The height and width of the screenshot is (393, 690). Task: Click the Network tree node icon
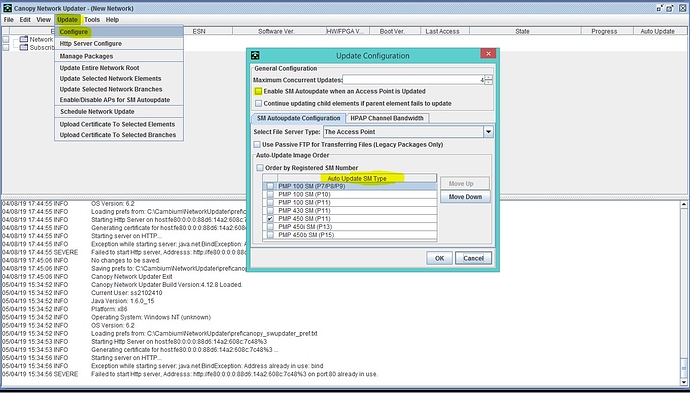pos(24,40)
